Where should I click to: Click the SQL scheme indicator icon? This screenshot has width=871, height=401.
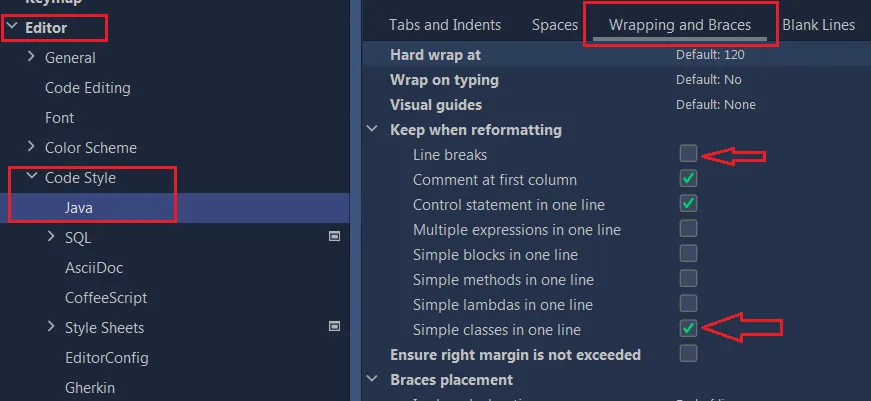335,237
